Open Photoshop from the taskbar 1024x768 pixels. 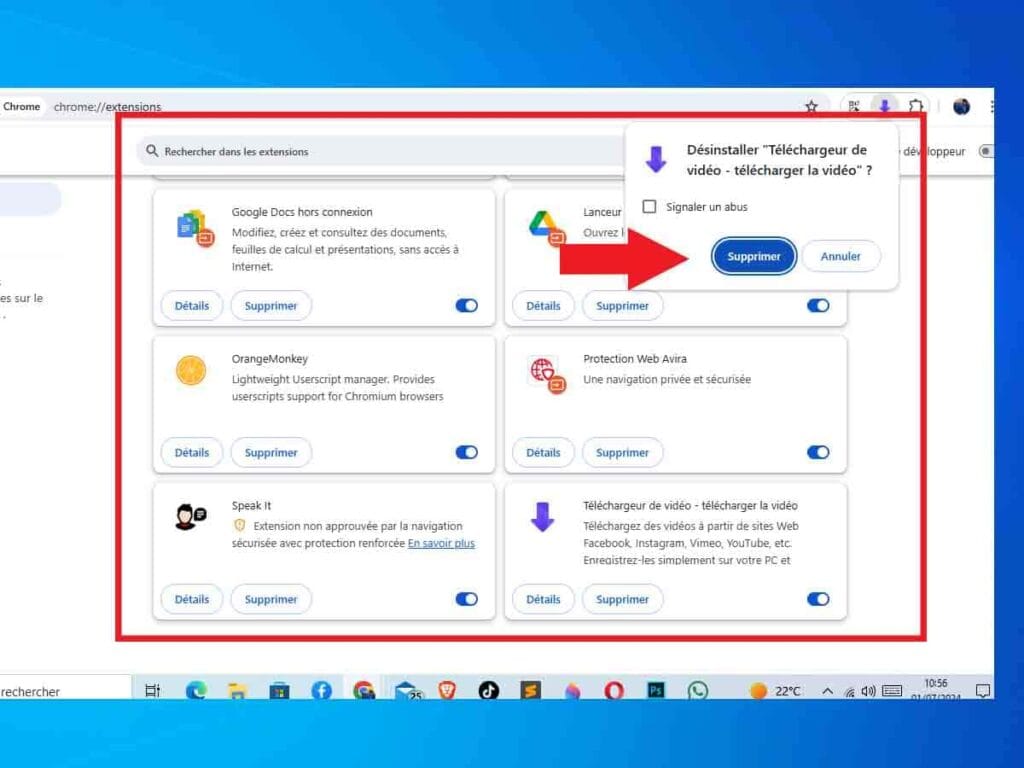tap(655, 690)
